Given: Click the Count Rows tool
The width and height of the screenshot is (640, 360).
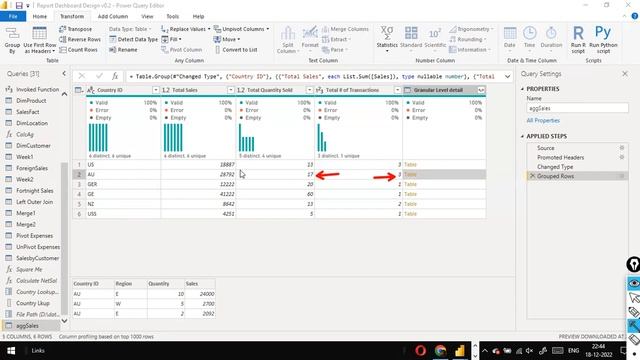Looking at the screenshot, I should point(78,49).
